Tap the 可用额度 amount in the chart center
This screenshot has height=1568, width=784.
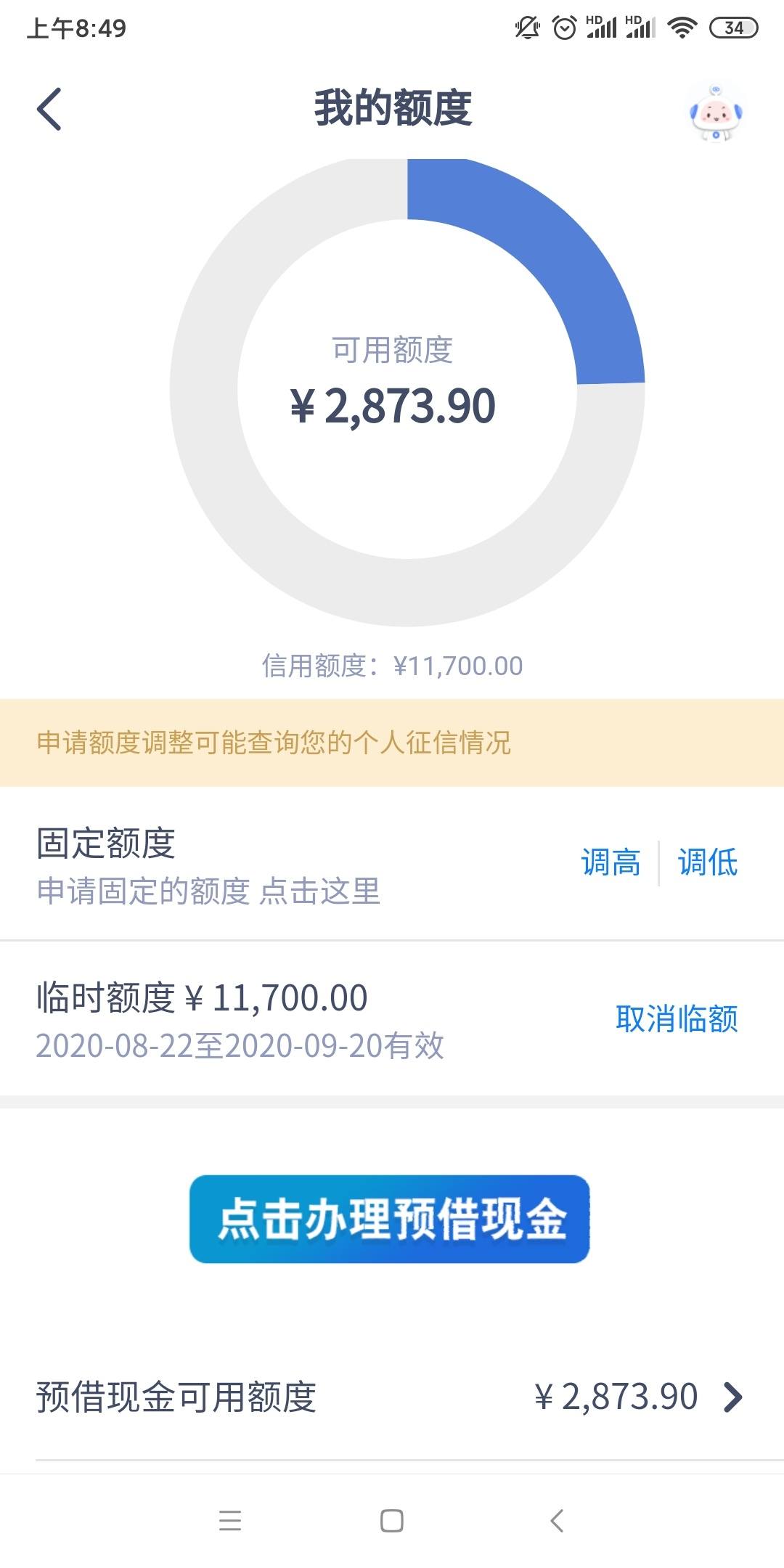pos(393,406)
